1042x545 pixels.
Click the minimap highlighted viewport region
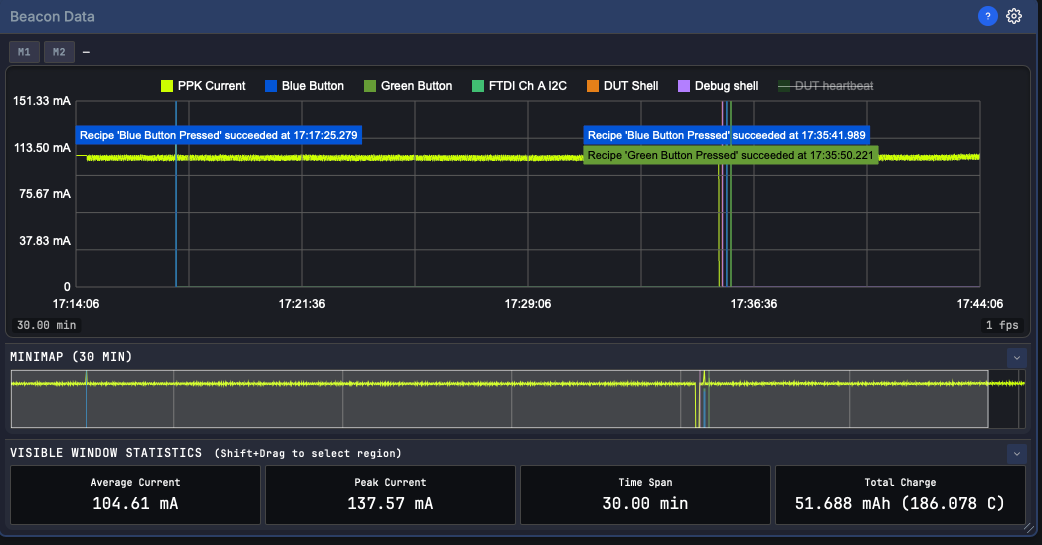[x=500, y=399]
